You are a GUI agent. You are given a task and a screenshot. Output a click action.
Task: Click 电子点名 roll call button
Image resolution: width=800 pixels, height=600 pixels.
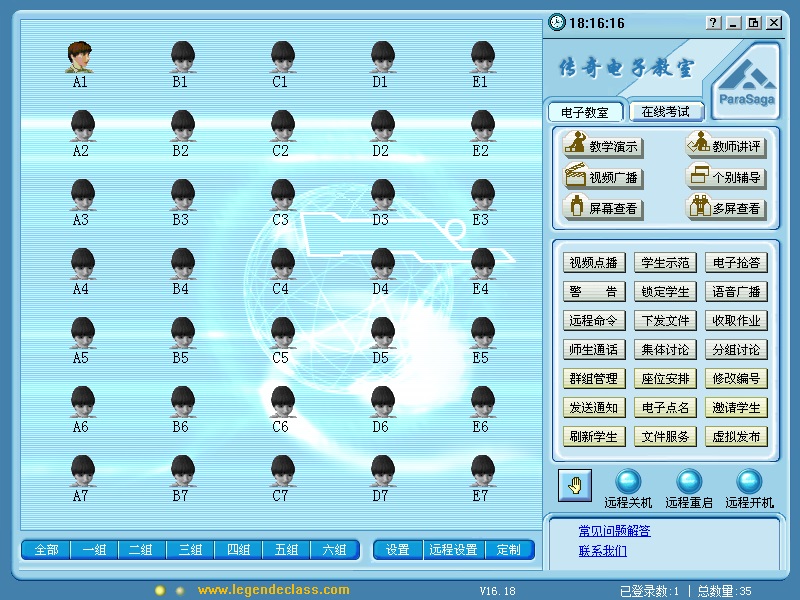[665, 408]
